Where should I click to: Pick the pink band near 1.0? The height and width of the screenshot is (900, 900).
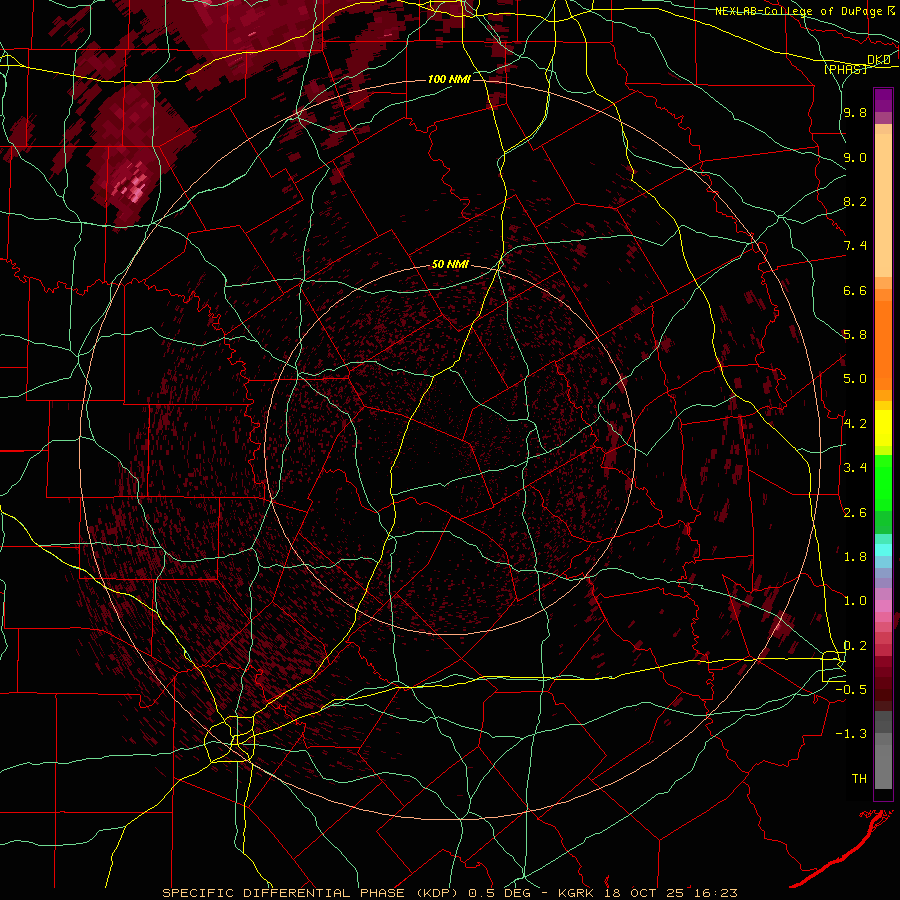(x=883, y=606)
